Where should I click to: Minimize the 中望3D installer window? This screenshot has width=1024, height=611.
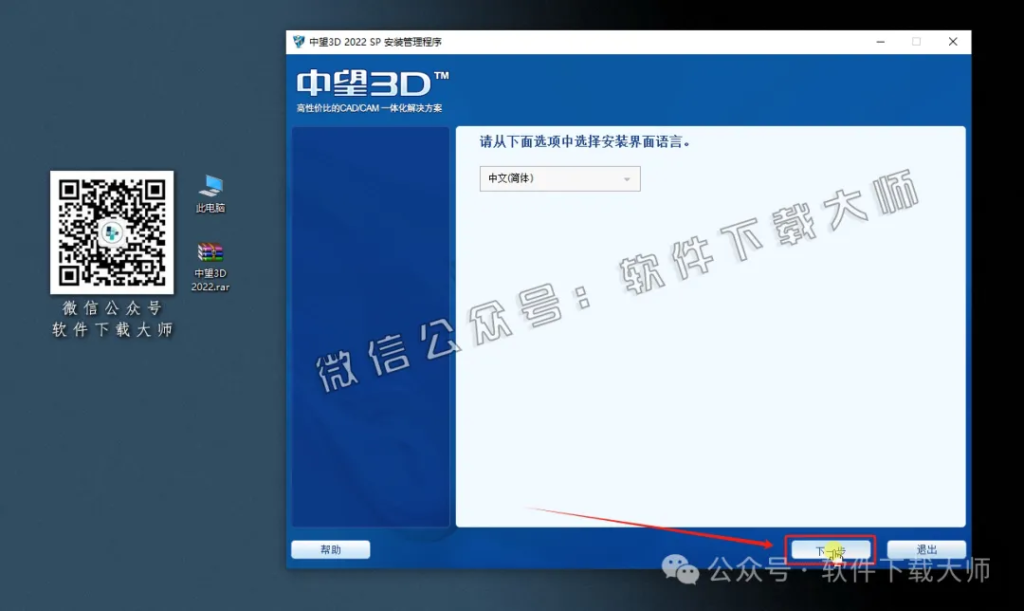click(x=878, y=41)
